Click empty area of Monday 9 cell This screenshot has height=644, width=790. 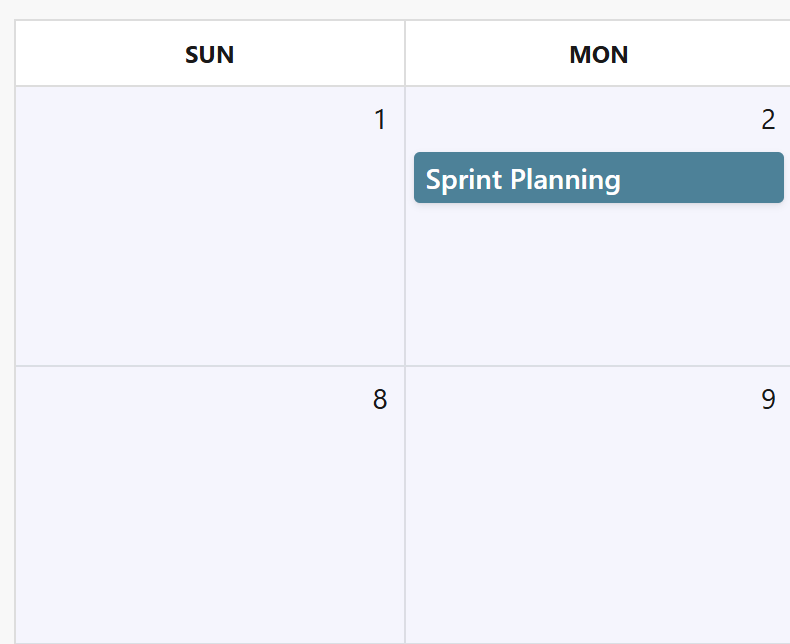tap(598, 520)
